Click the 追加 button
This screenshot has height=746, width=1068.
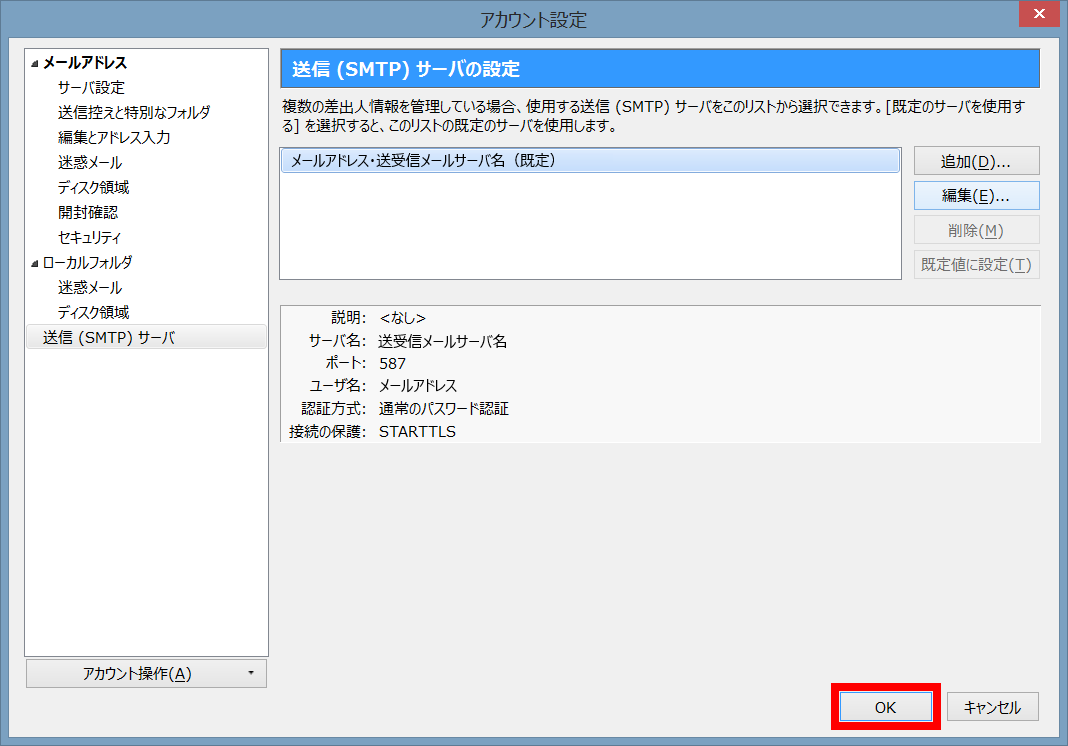(x=976, y=160)
